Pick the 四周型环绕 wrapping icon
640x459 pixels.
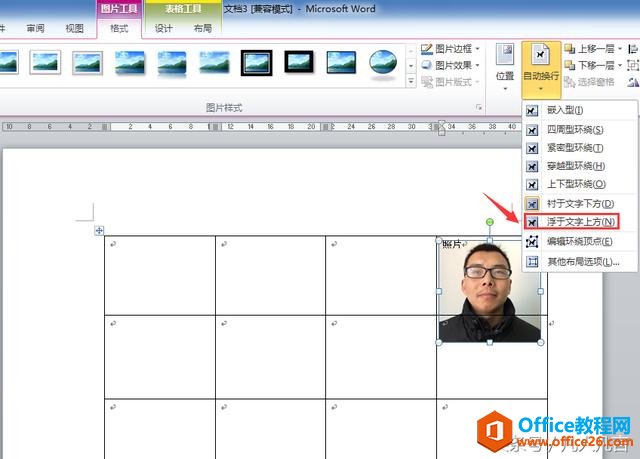pos(532,129)
